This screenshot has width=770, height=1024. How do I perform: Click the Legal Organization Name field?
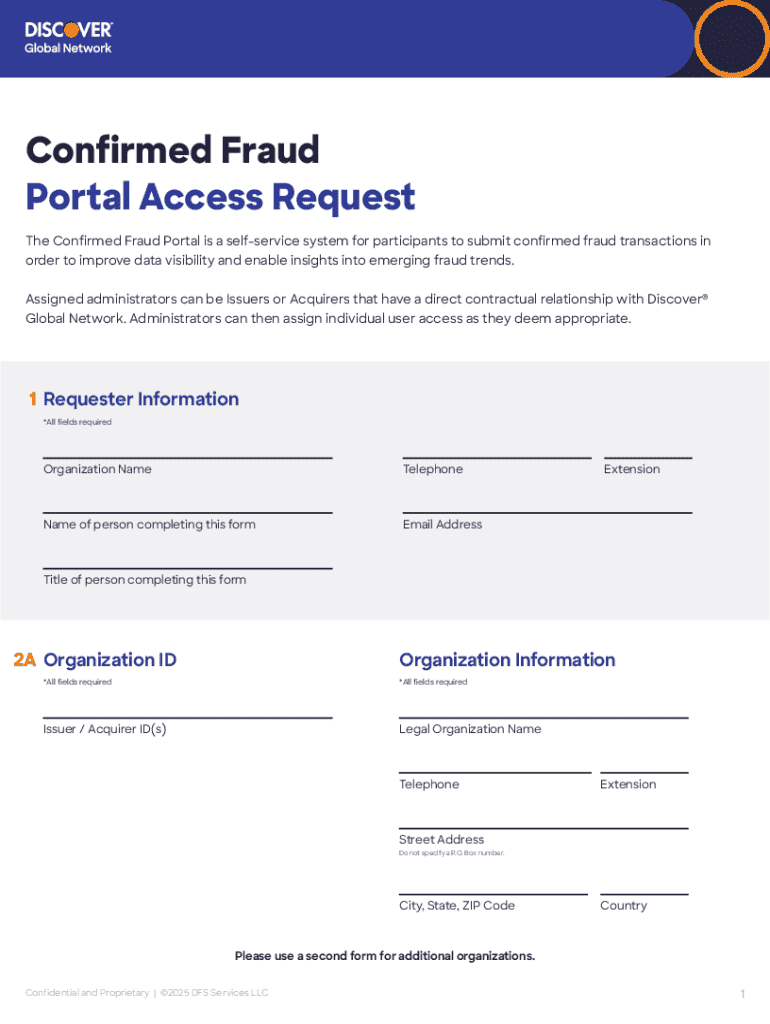tap(543, 708)
